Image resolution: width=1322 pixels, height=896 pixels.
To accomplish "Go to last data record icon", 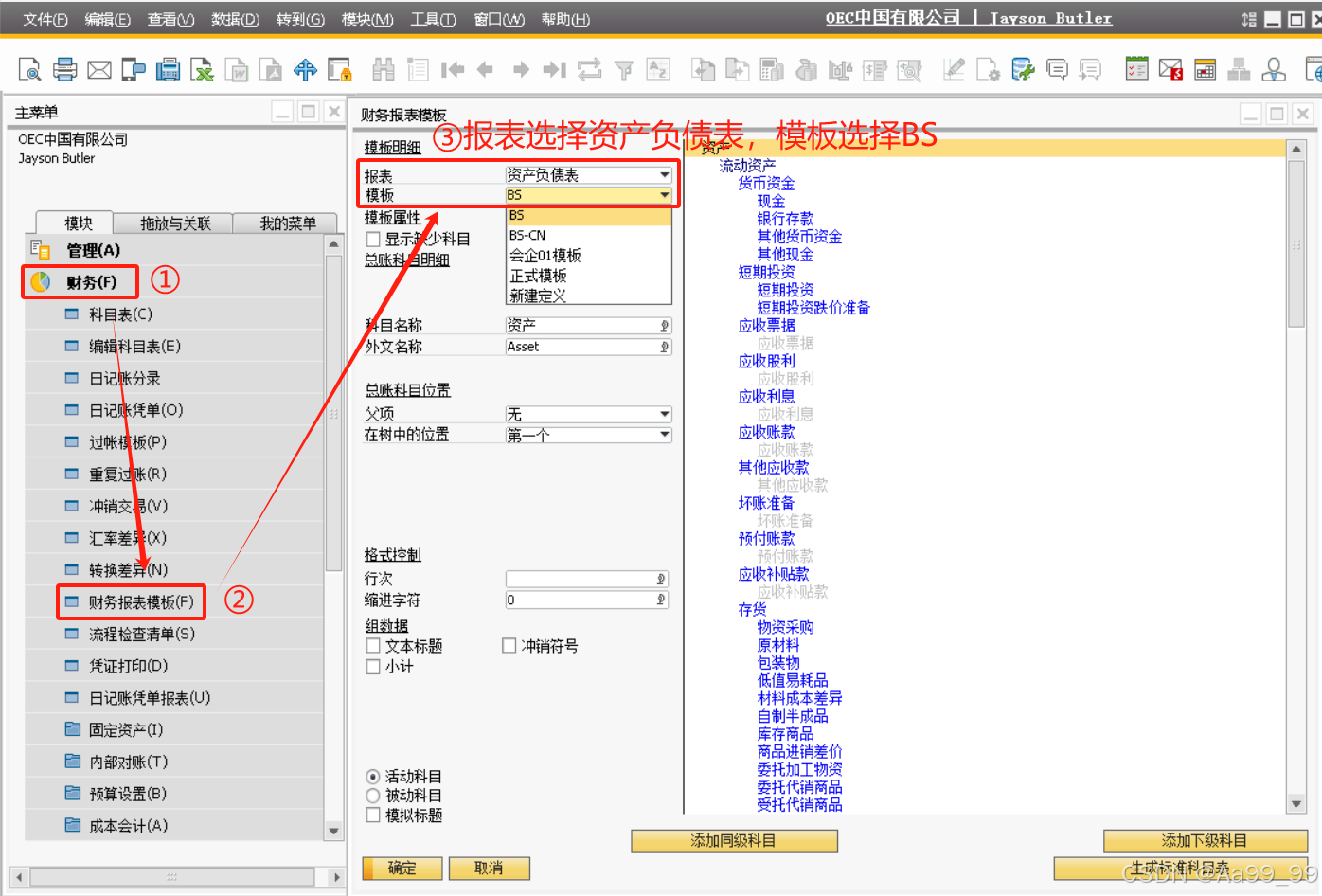I will 555,69.
